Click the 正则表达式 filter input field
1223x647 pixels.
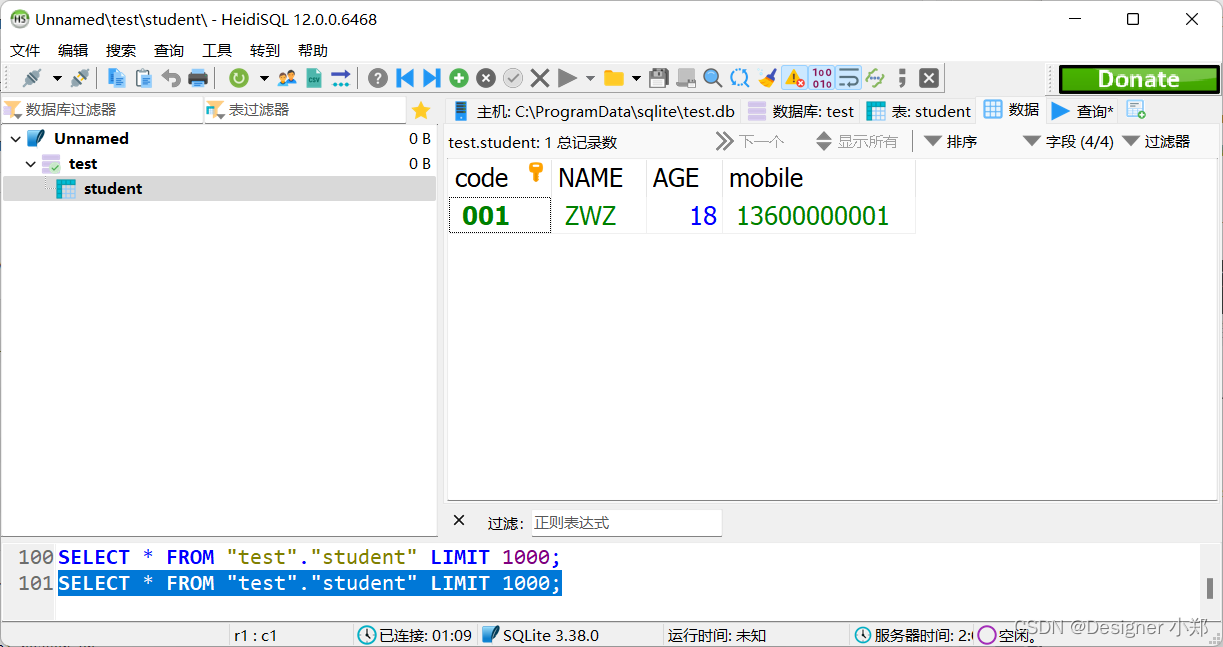[626, 522]
